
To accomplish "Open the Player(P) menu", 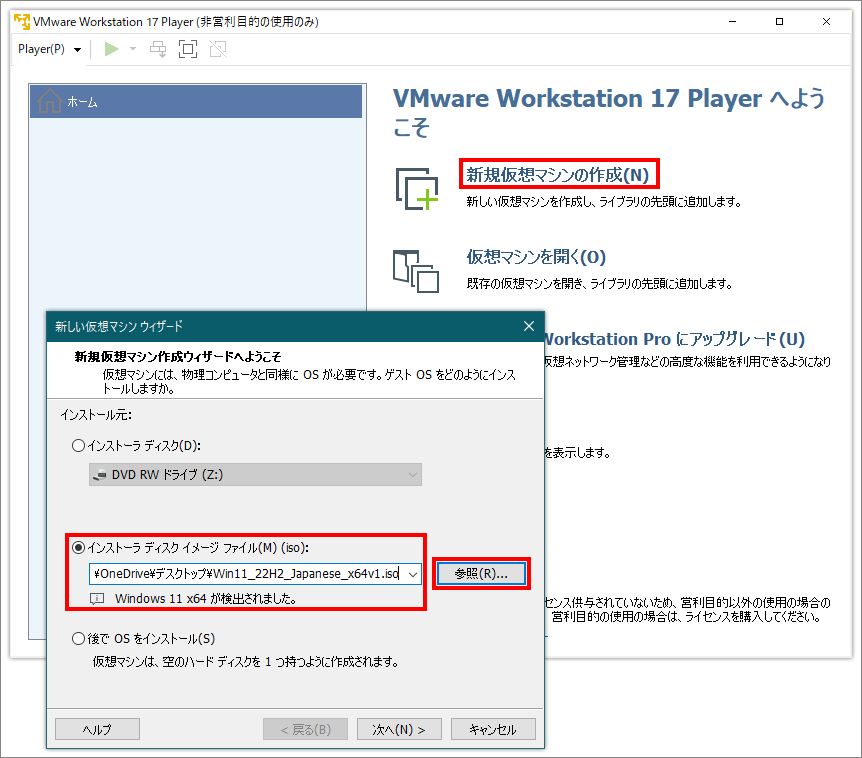I will coord(49,49).
